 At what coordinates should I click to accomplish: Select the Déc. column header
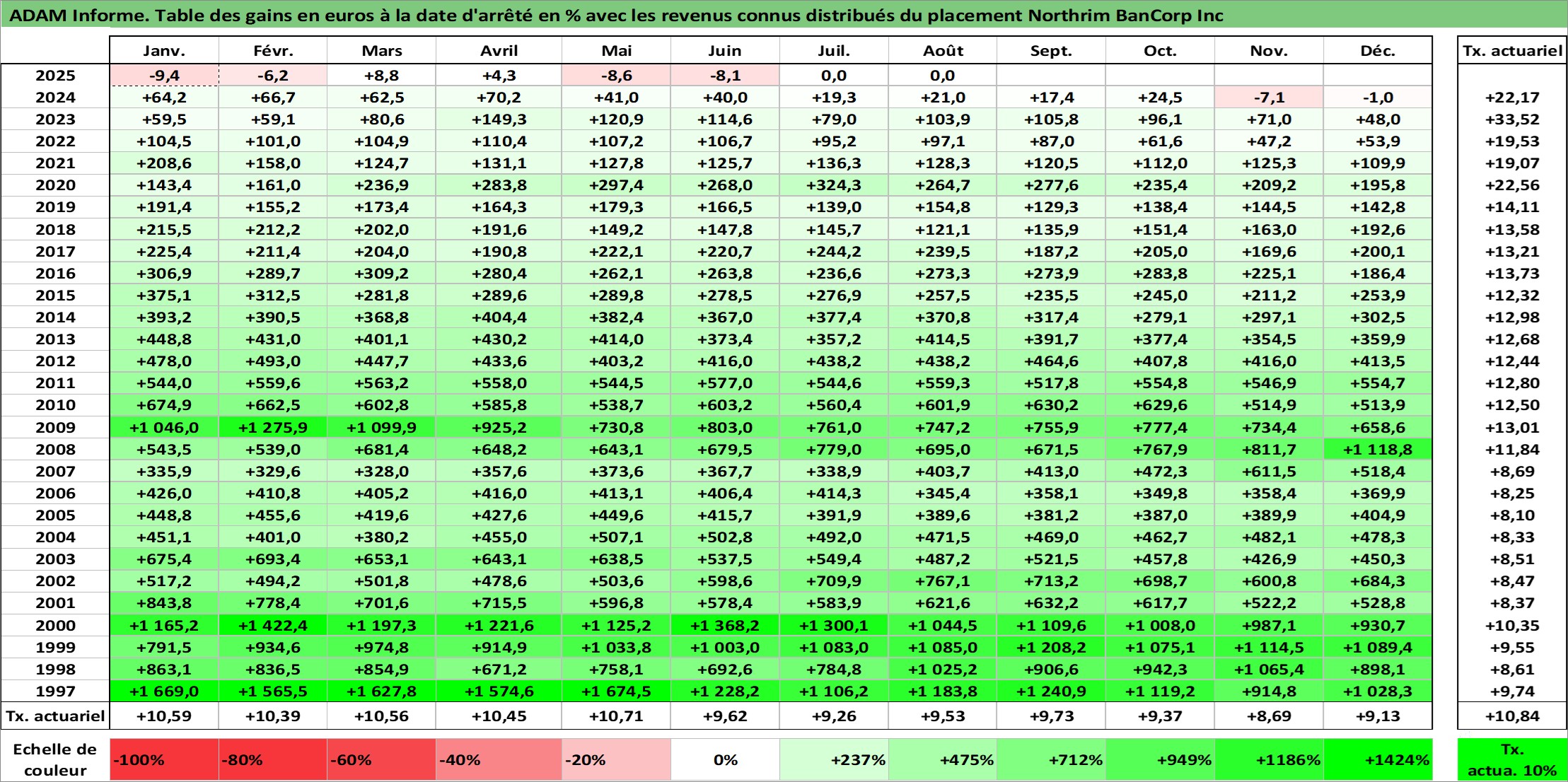point(1378,50)
